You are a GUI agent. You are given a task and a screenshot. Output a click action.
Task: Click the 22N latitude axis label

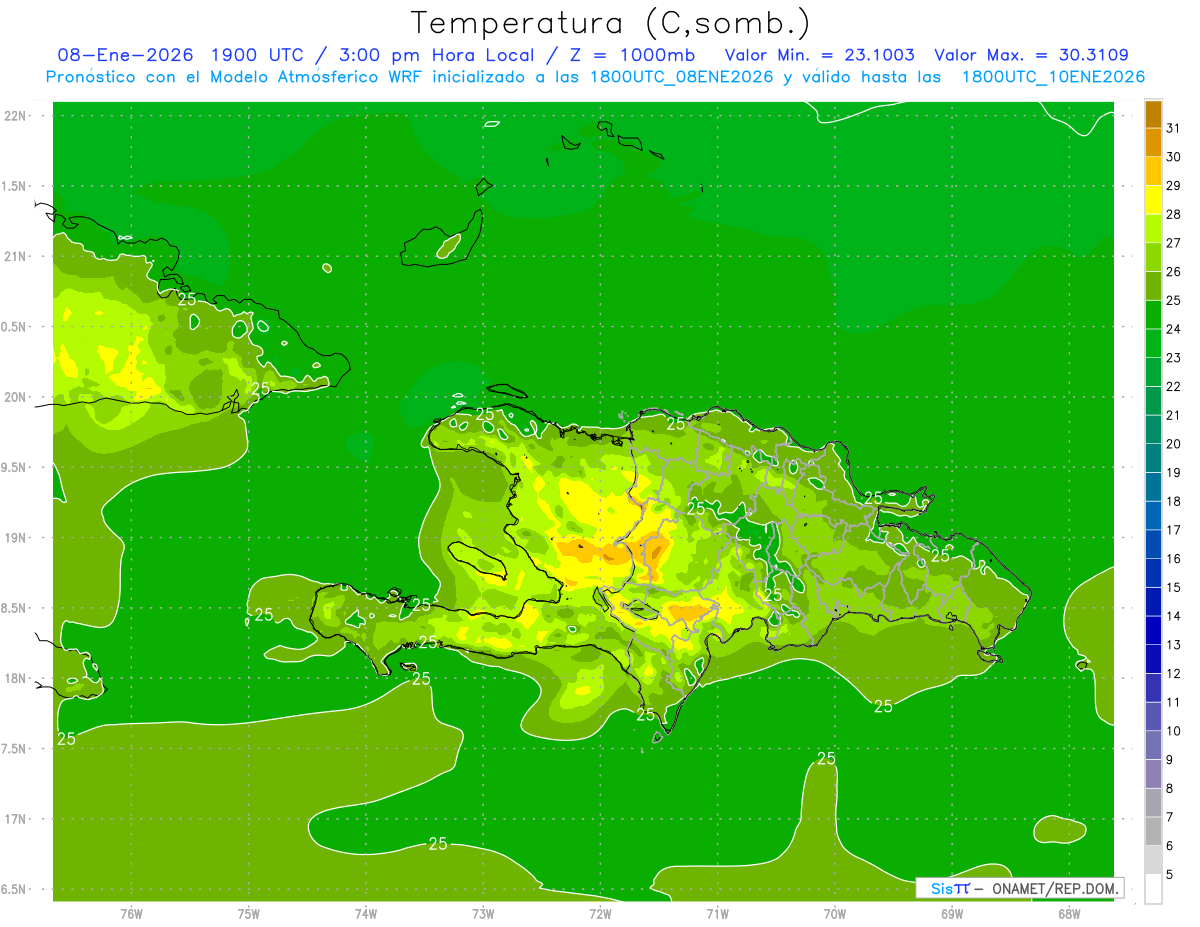(x=15, y=116)
